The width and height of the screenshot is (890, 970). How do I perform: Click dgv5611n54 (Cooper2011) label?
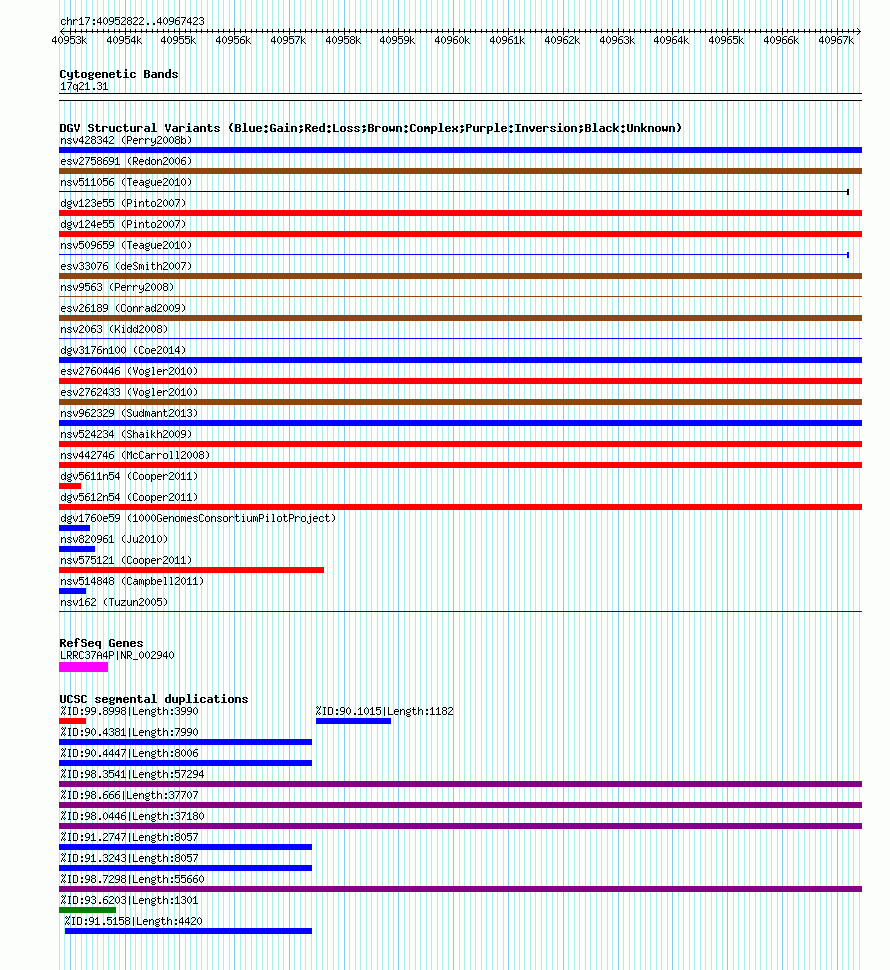coord(129,477)
